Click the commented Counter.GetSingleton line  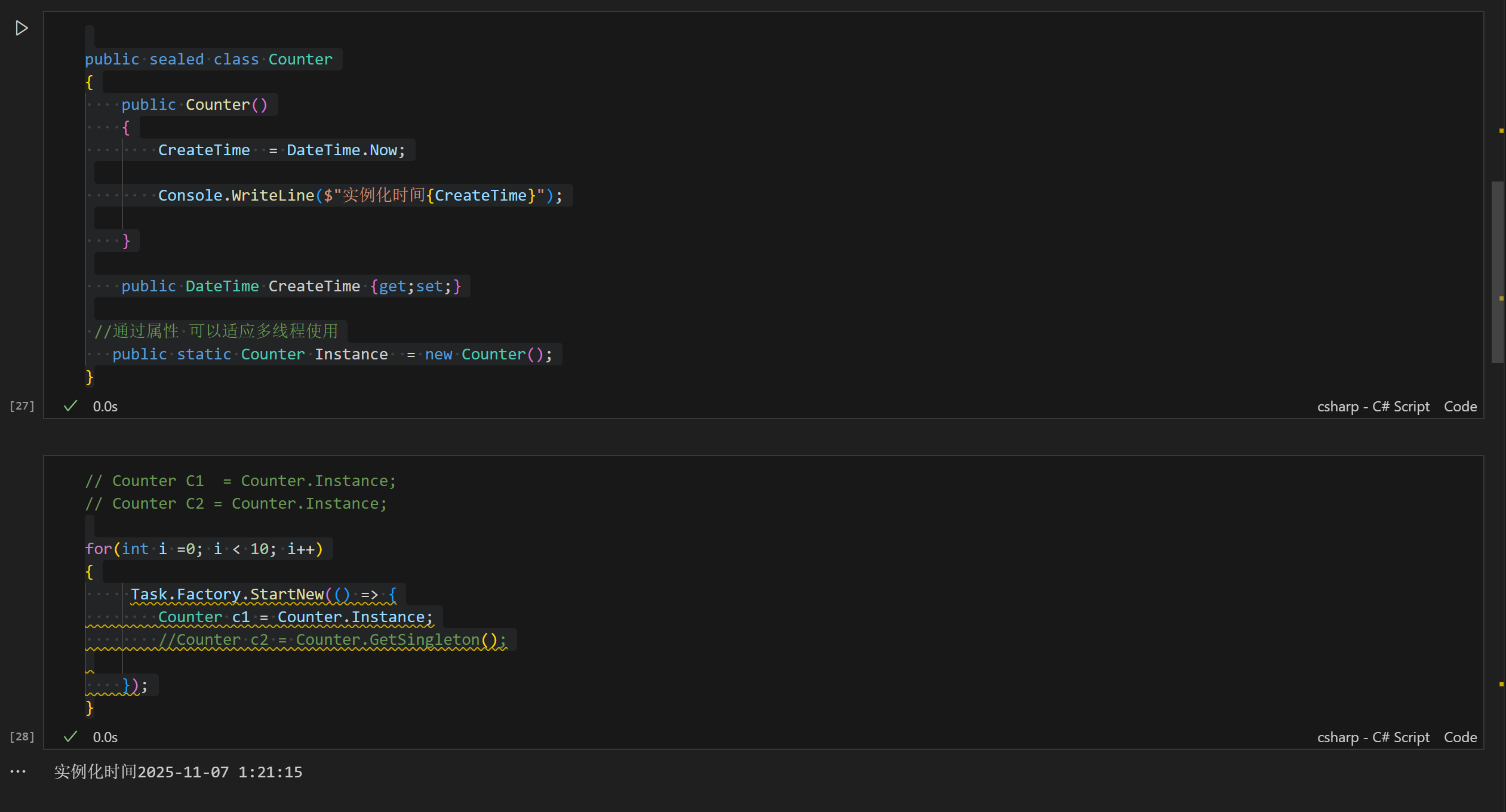(x=331, y=640)
